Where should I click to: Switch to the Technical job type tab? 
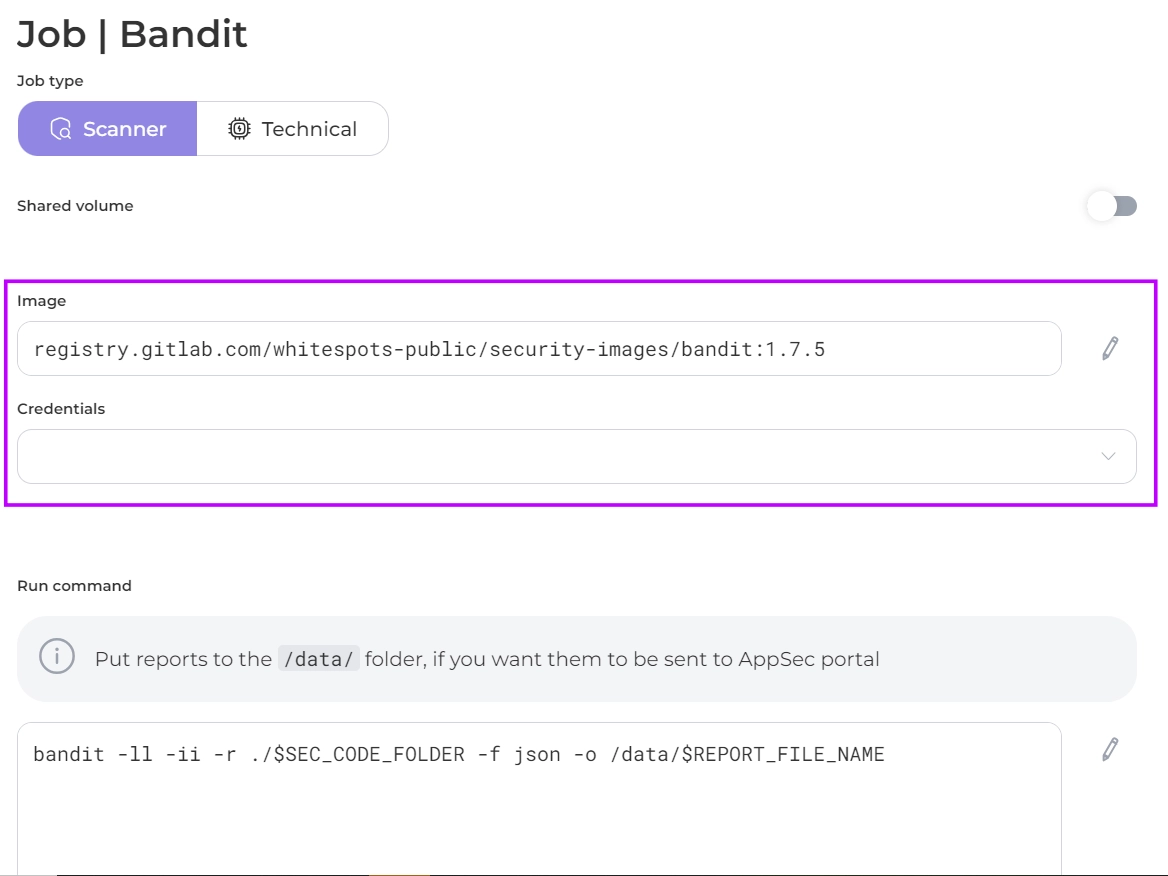(292, 129)
